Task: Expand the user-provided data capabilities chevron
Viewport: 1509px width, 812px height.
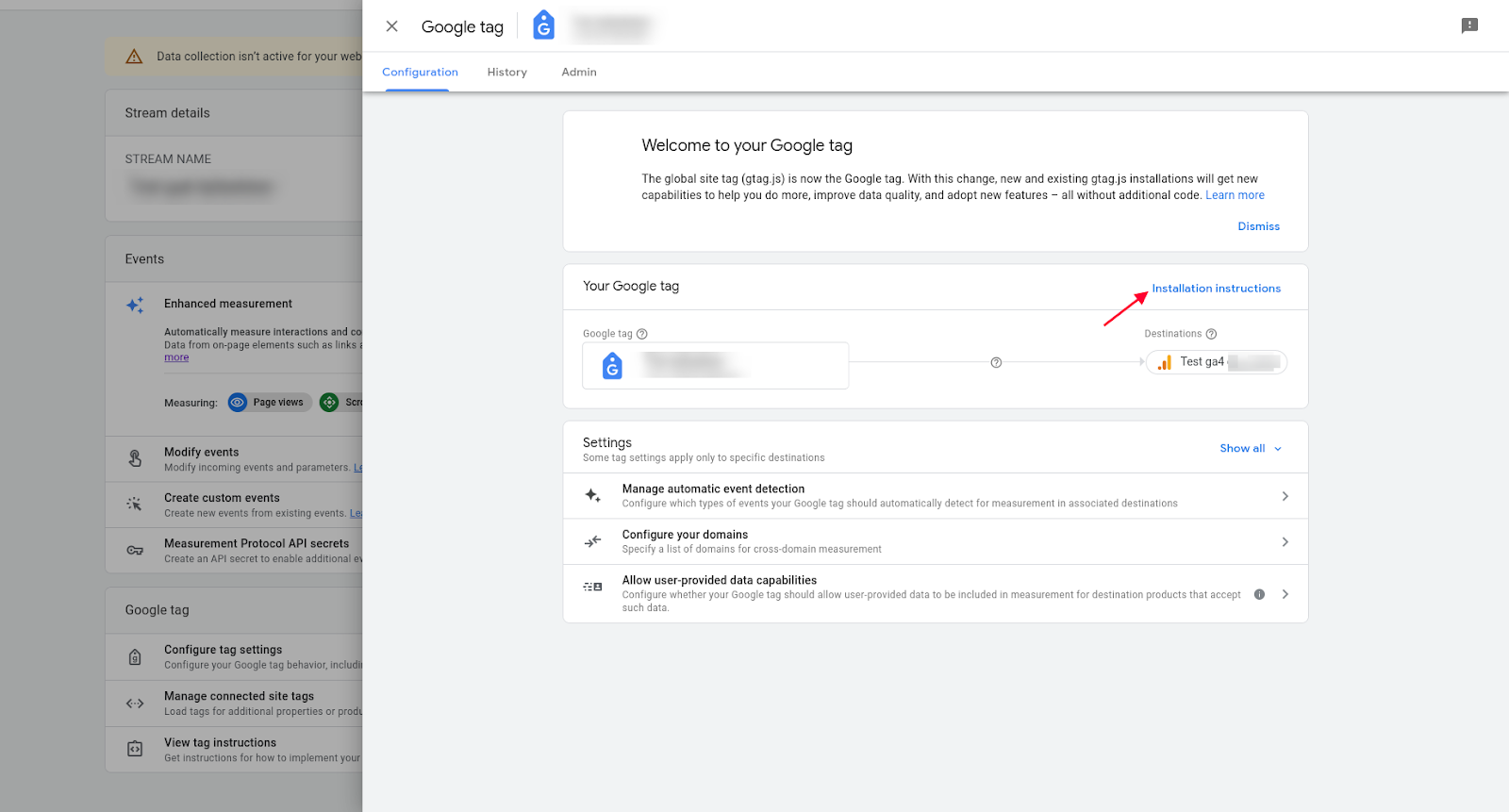Action: coord(1285,594)
